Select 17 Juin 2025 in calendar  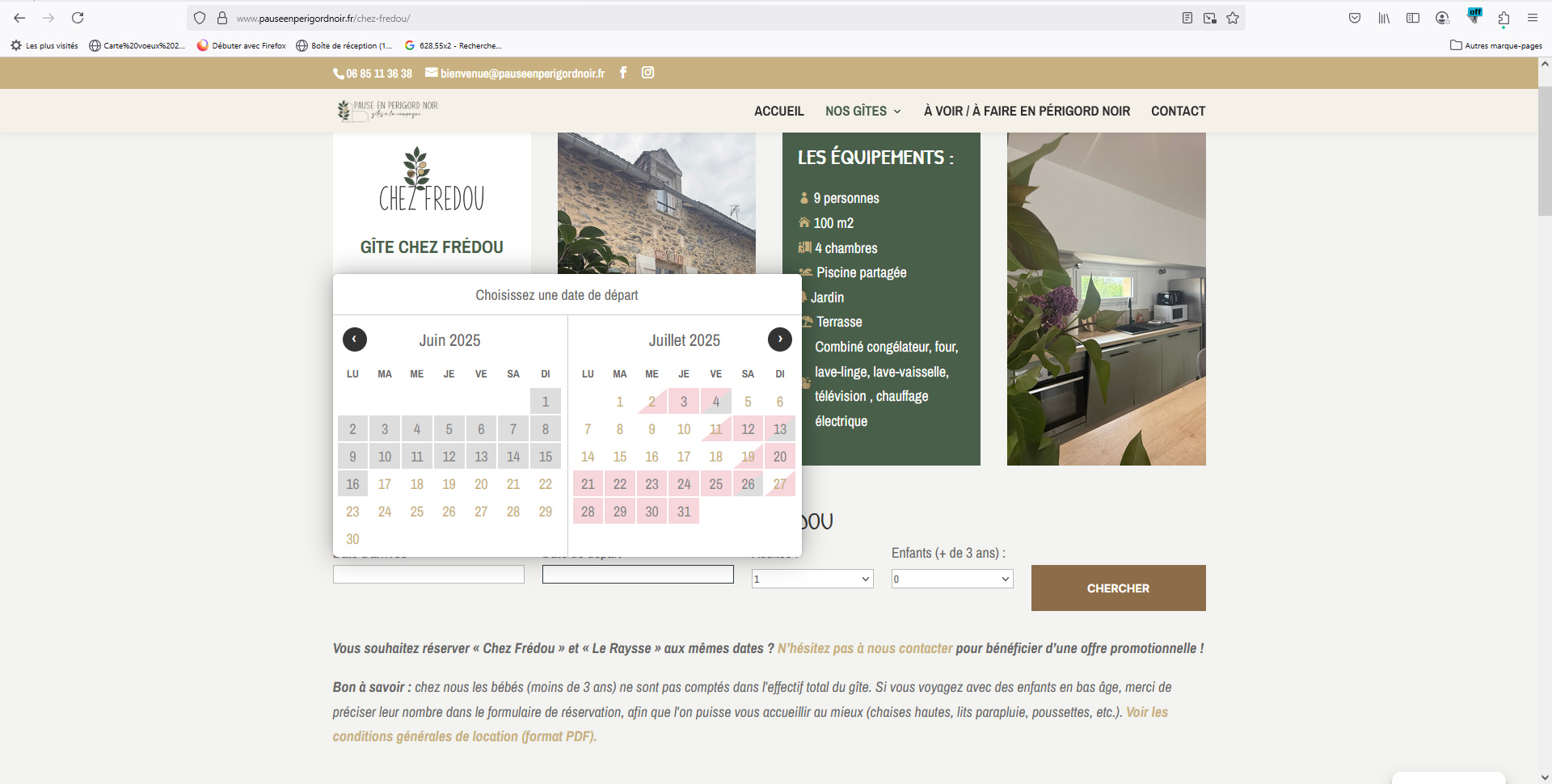[x=385, y=484]
